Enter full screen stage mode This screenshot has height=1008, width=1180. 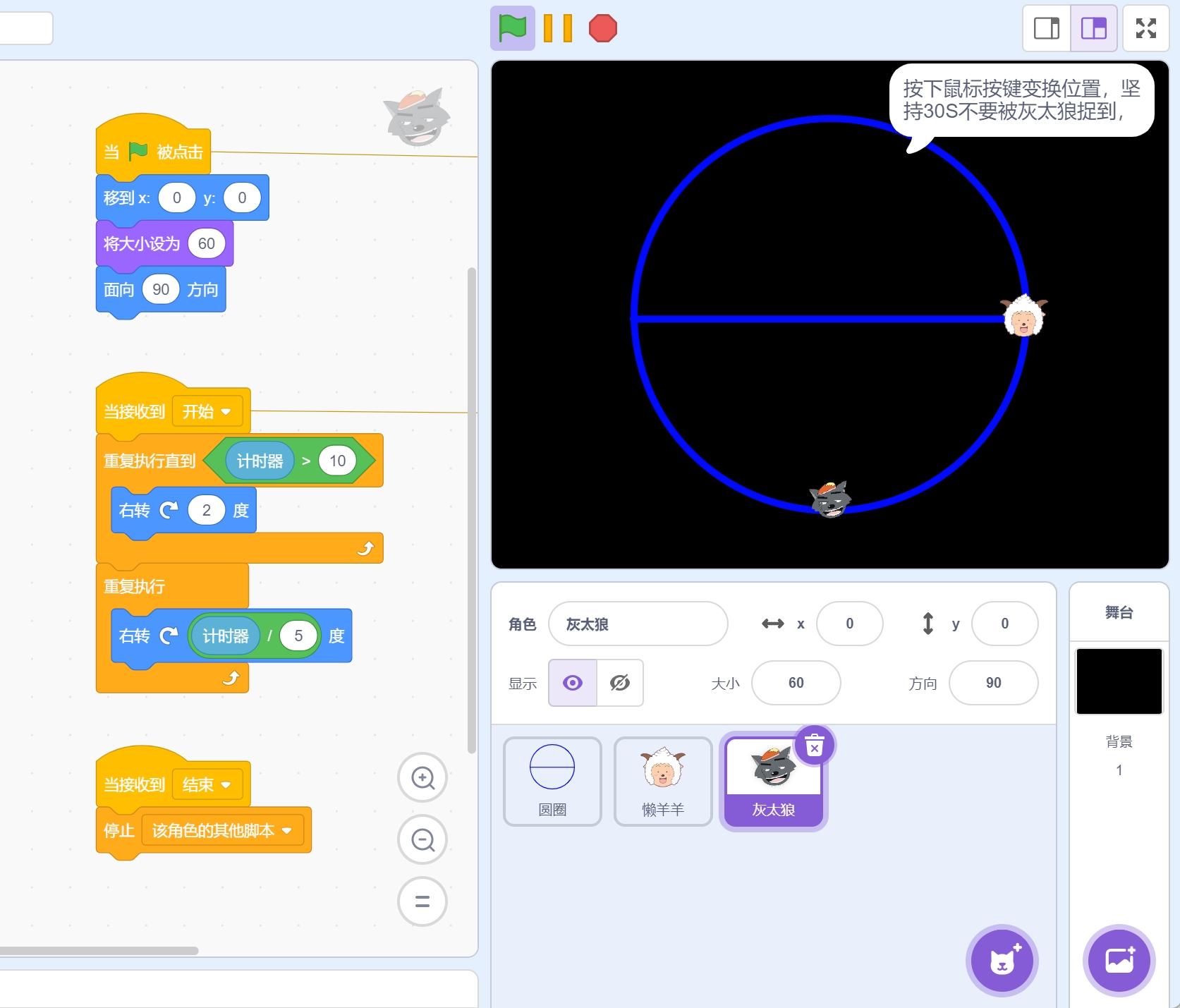pos(1145,29)
